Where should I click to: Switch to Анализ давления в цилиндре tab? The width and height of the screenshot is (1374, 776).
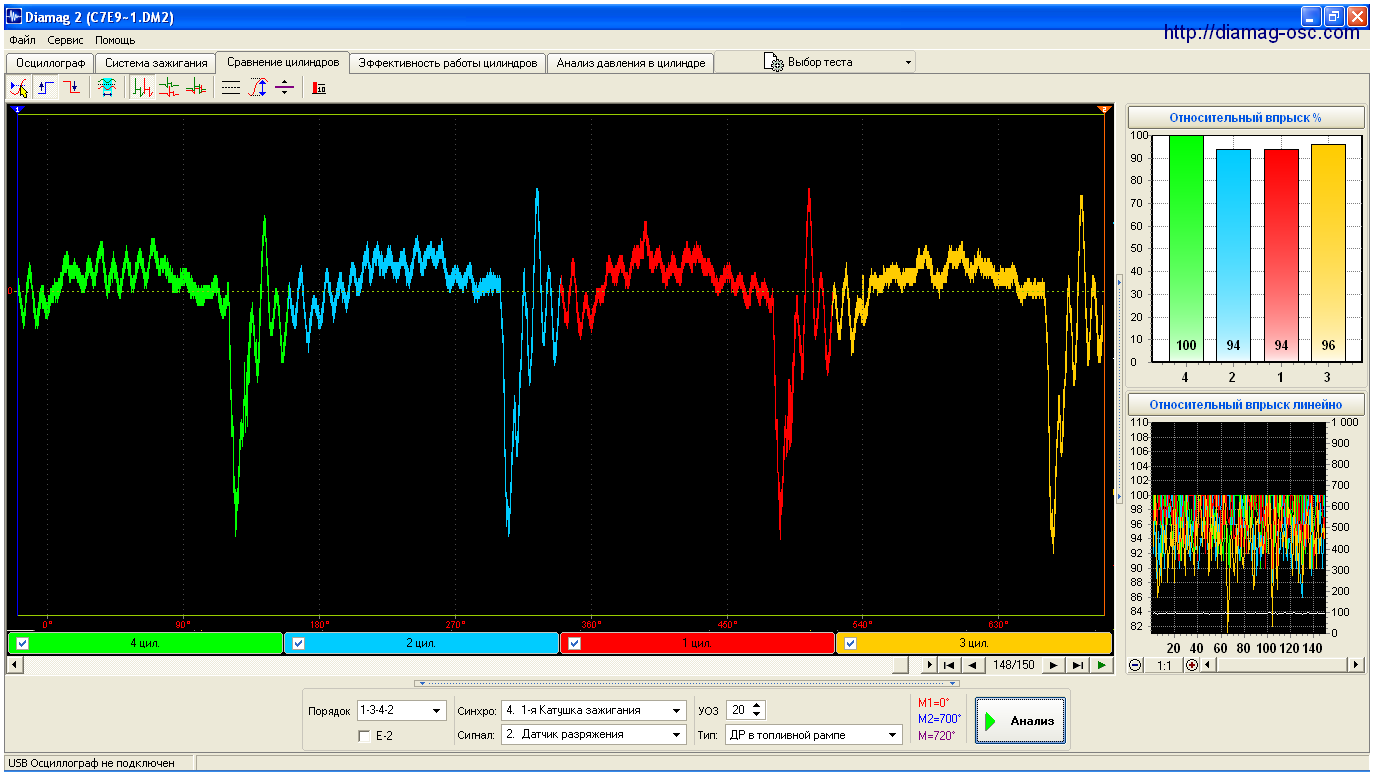[x=631, y=63]
